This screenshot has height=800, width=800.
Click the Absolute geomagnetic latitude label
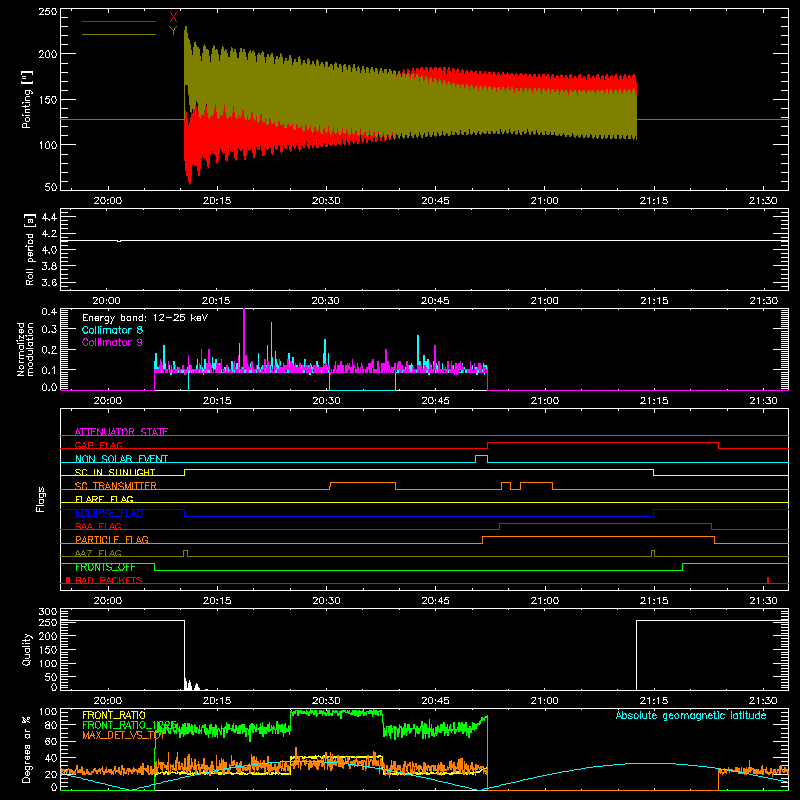tap(691, 715)
